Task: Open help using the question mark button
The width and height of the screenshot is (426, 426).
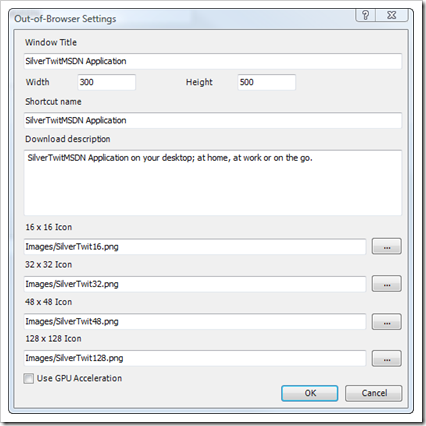Action: [366, 15]
